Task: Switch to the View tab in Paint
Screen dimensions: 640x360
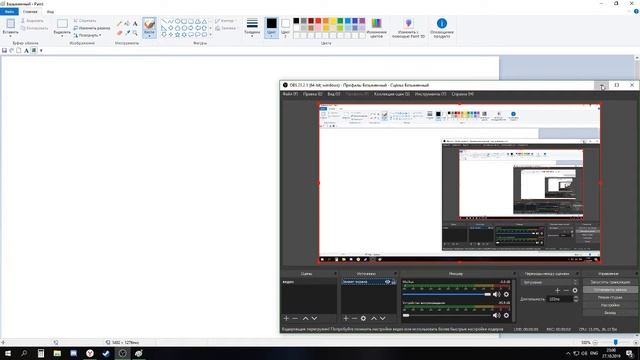Action: tap(50, 12)
